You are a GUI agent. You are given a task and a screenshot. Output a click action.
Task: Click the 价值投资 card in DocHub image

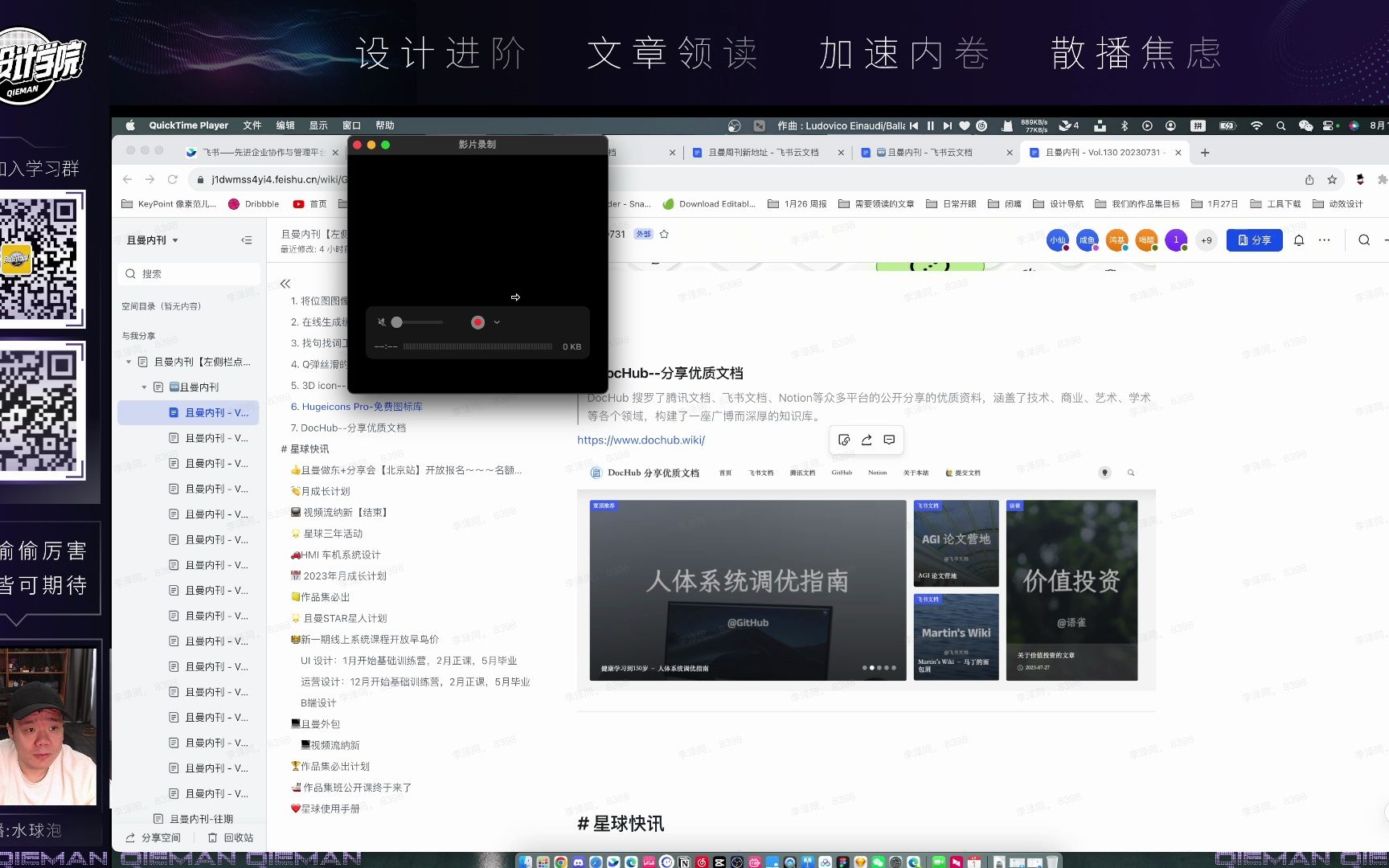pos(1071,591)
